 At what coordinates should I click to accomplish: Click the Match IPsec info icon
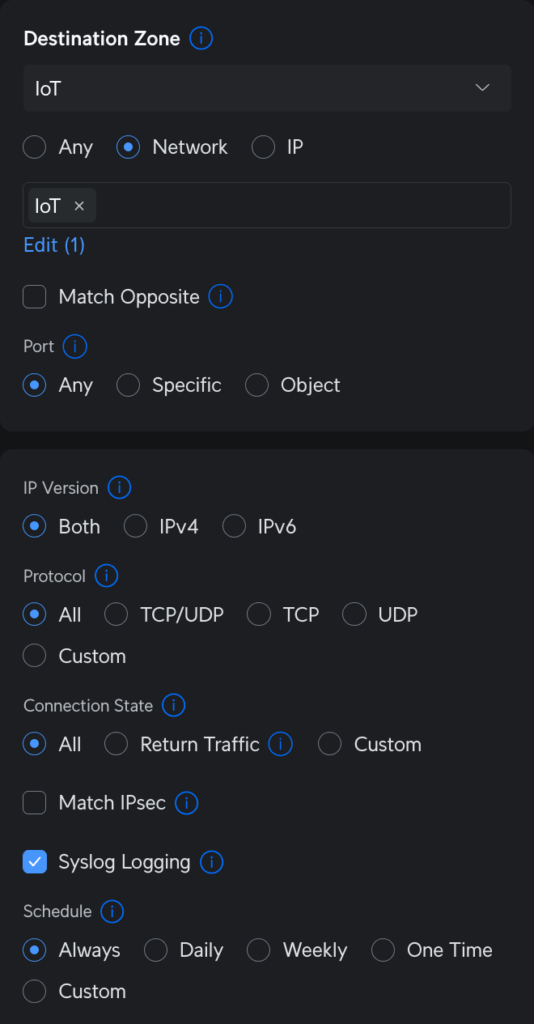click(187, 803)
